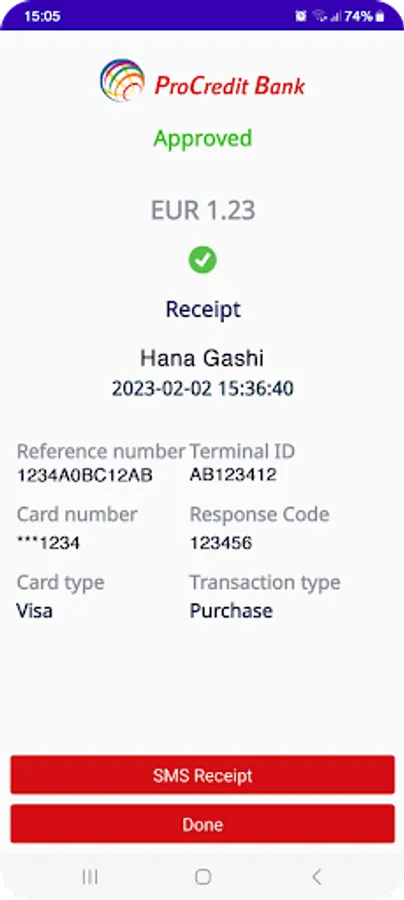The image size is (404, 900).
Task: Go back with navigation back arrow
Action: click(316, 876)
